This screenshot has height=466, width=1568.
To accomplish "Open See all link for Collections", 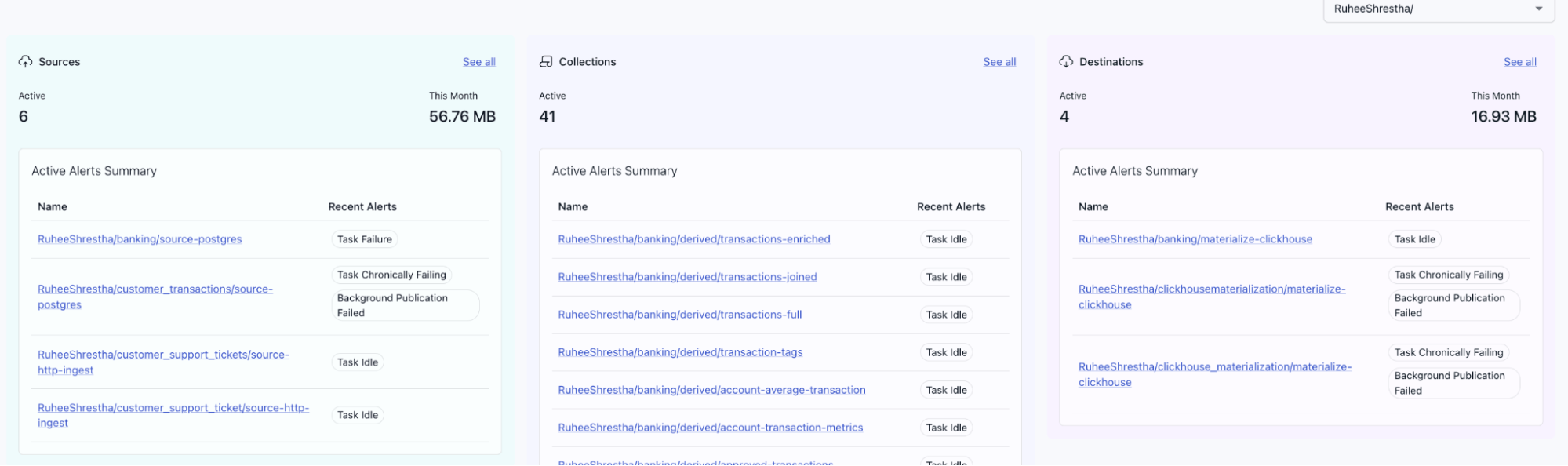I will (x=999, y=62).
